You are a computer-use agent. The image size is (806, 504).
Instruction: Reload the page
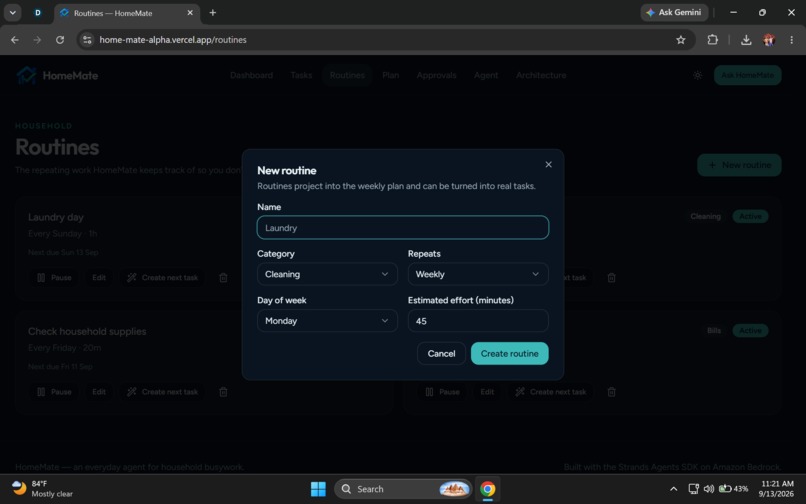click(x=60, y=40)
